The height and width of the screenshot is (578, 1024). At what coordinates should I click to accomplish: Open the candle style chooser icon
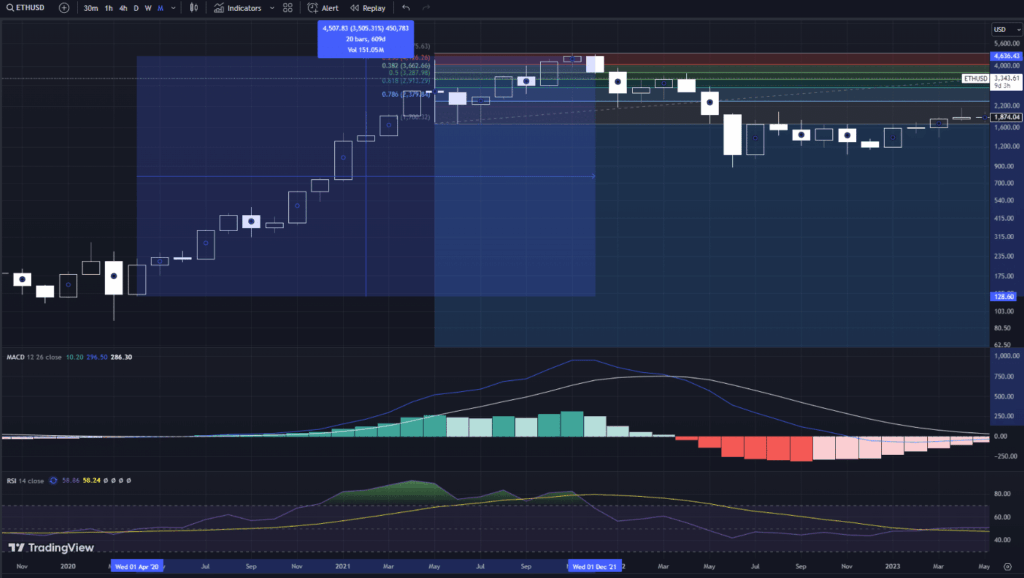pyautogui.click(x=193, y=9)
